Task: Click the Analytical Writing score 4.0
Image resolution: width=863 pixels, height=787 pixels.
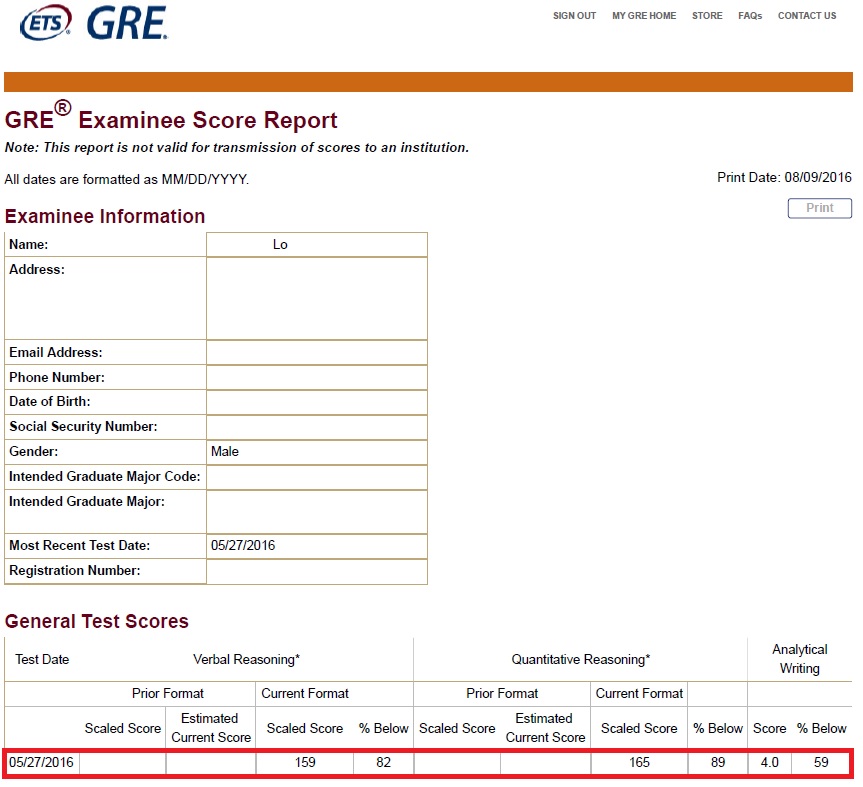Action: pyautogui.click(x=769, y=762)
